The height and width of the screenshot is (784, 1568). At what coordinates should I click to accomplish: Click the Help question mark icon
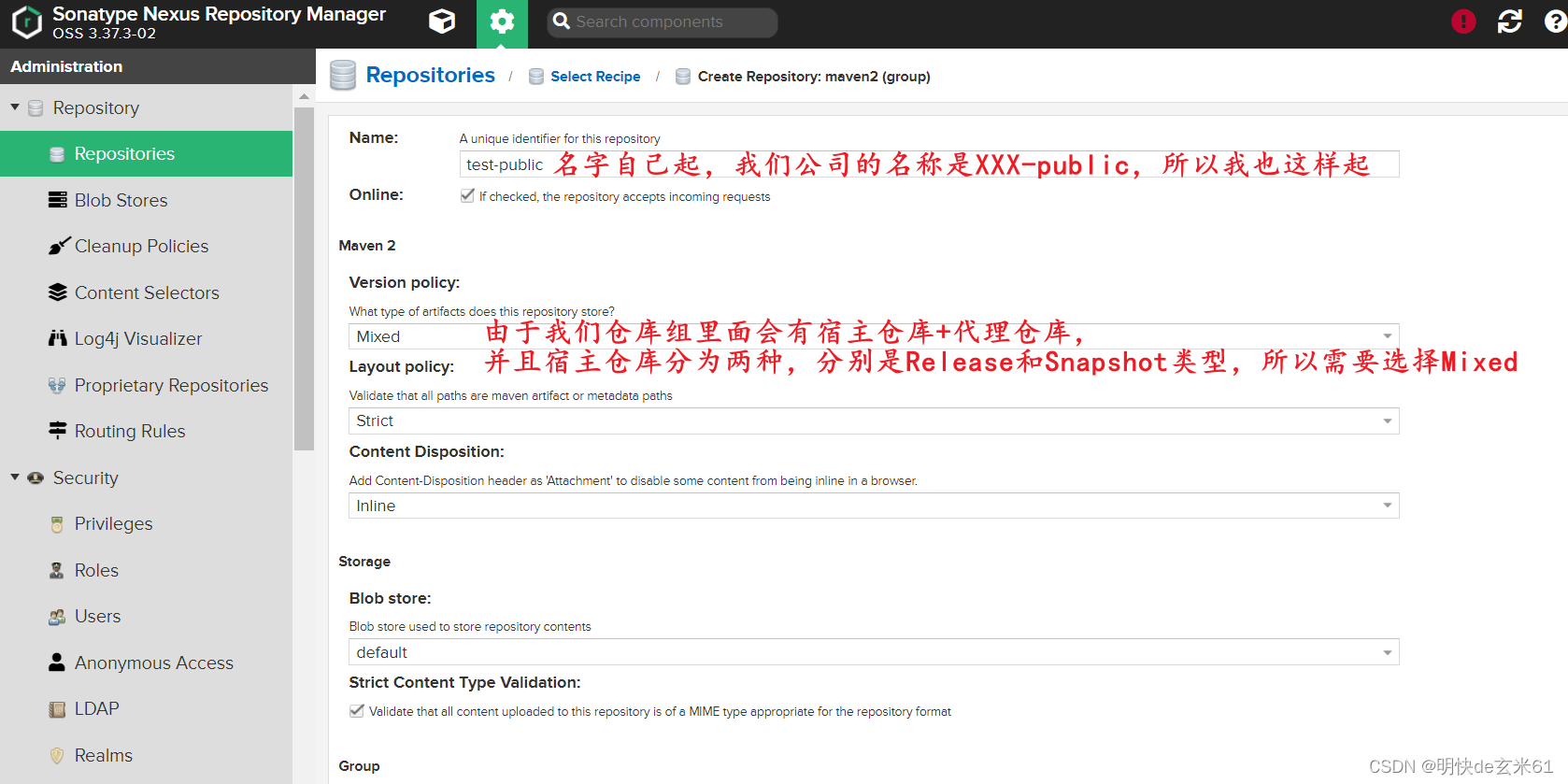(x=1556, y=21)
